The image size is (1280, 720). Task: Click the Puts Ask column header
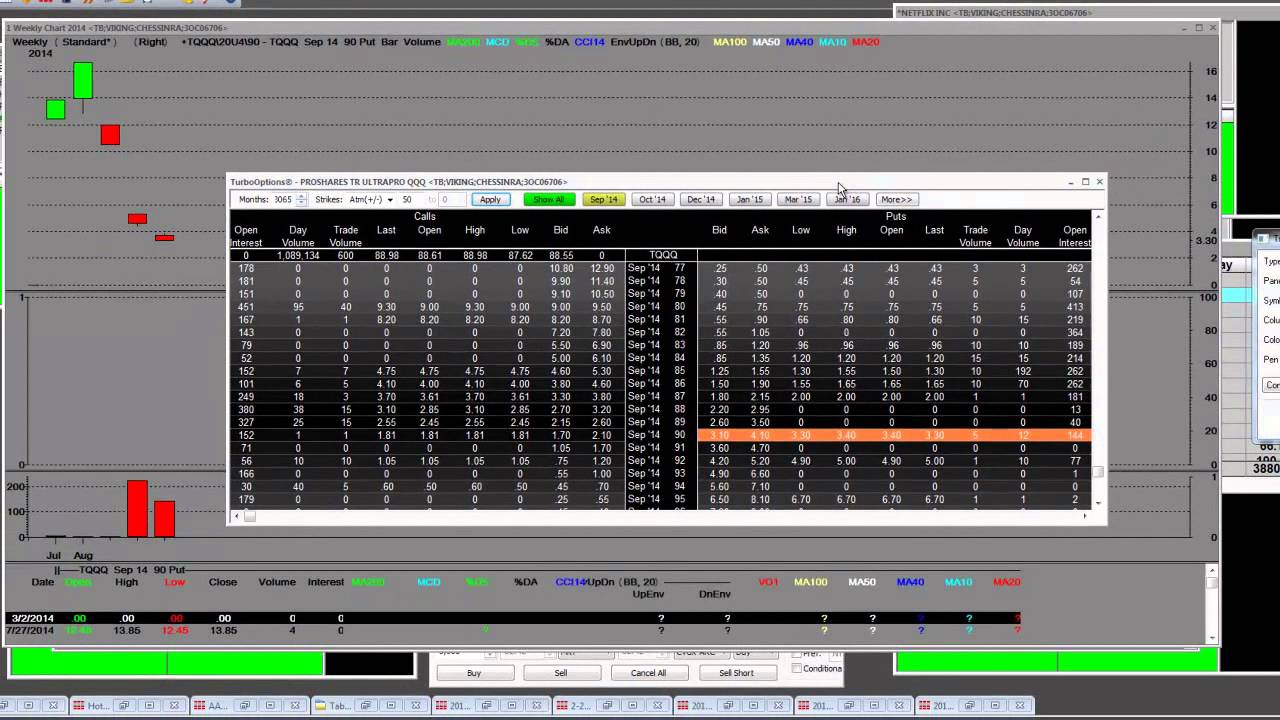pyautogui.click(x=760, y=230)
